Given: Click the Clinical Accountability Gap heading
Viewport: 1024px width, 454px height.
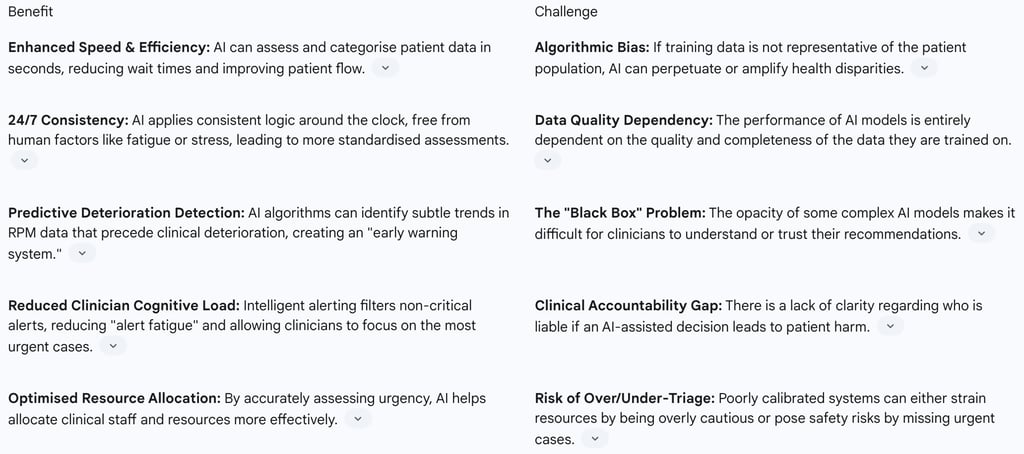Looking at the screenshot, I should coord(628,305).
